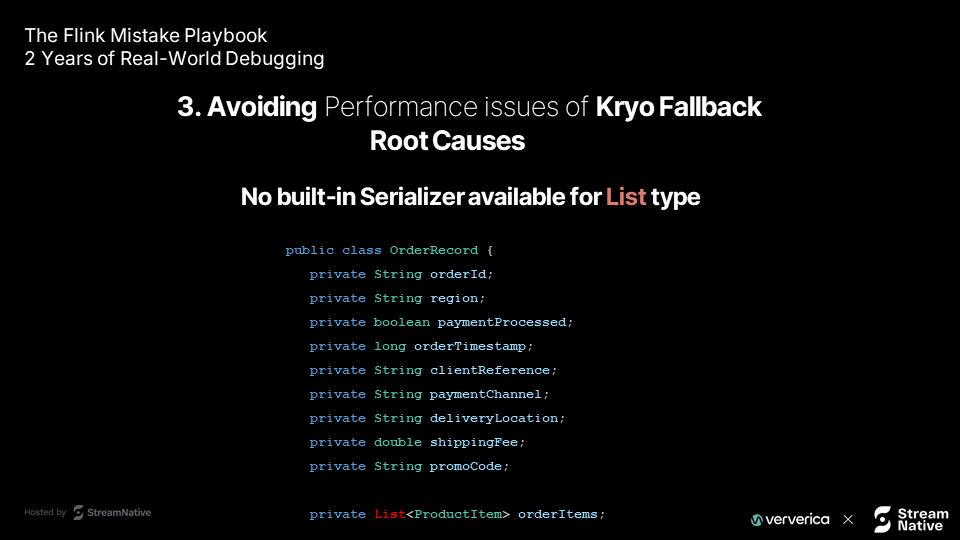
Task: Click the 'shippingFee' double field line
Action: [x=417, y=442]
